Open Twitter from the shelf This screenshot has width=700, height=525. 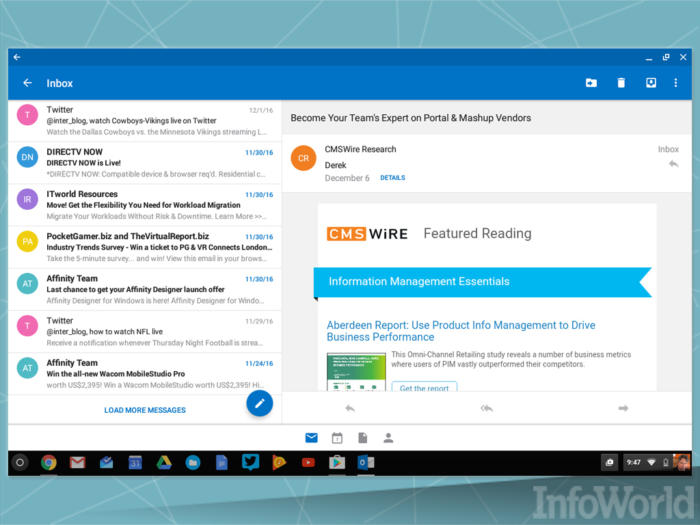coord(250,462)
